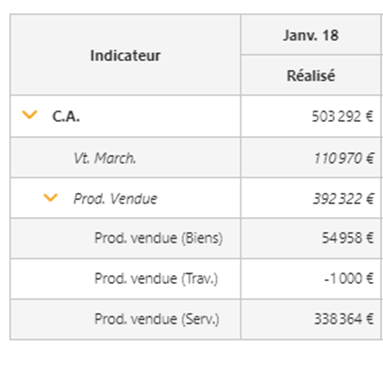Screen dimensions: 383x370
Task: Click empty area in Biens row indentation
Action: tap(52, 238)
